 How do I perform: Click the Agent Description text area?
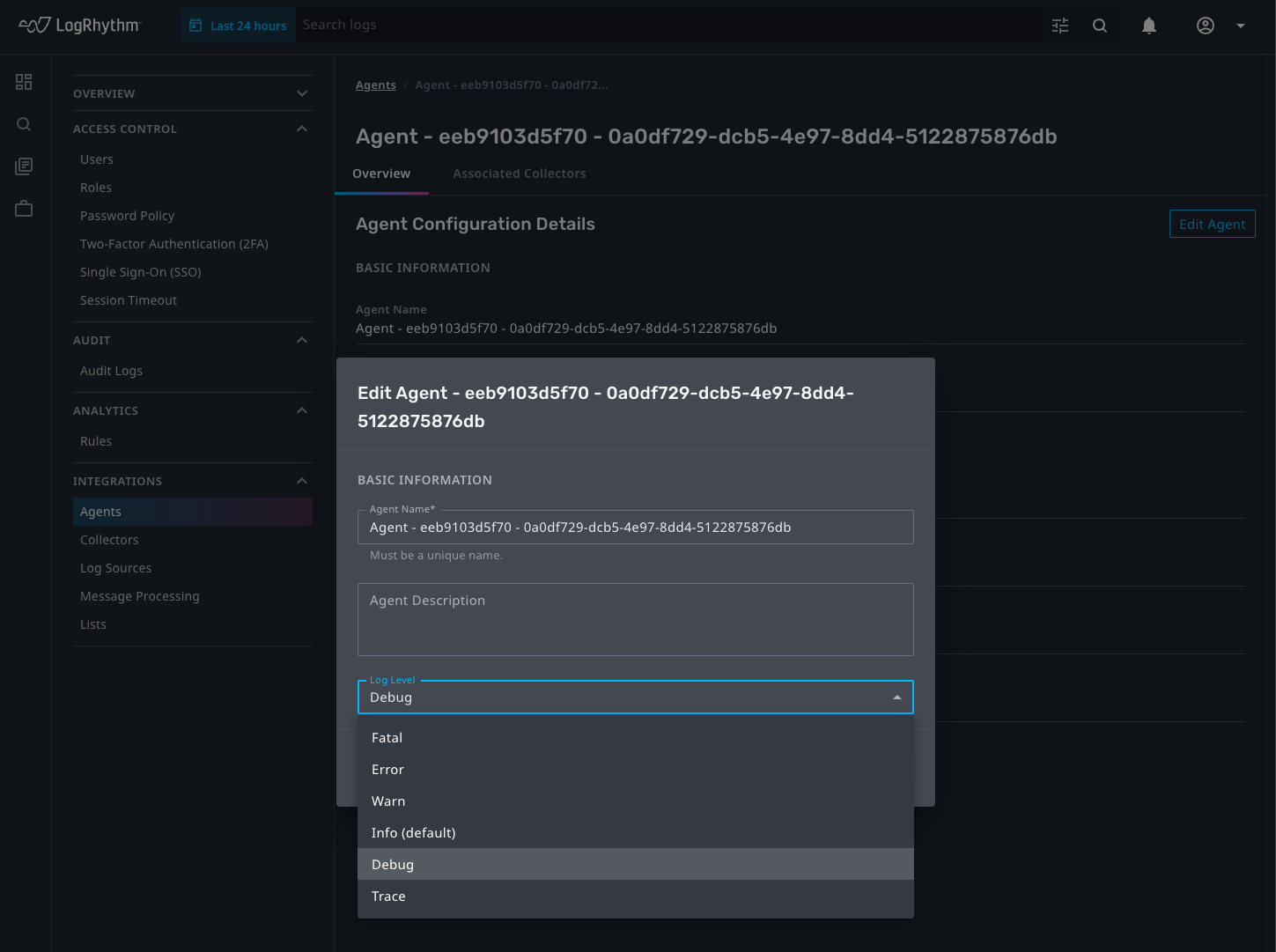(x=636, y=619)
